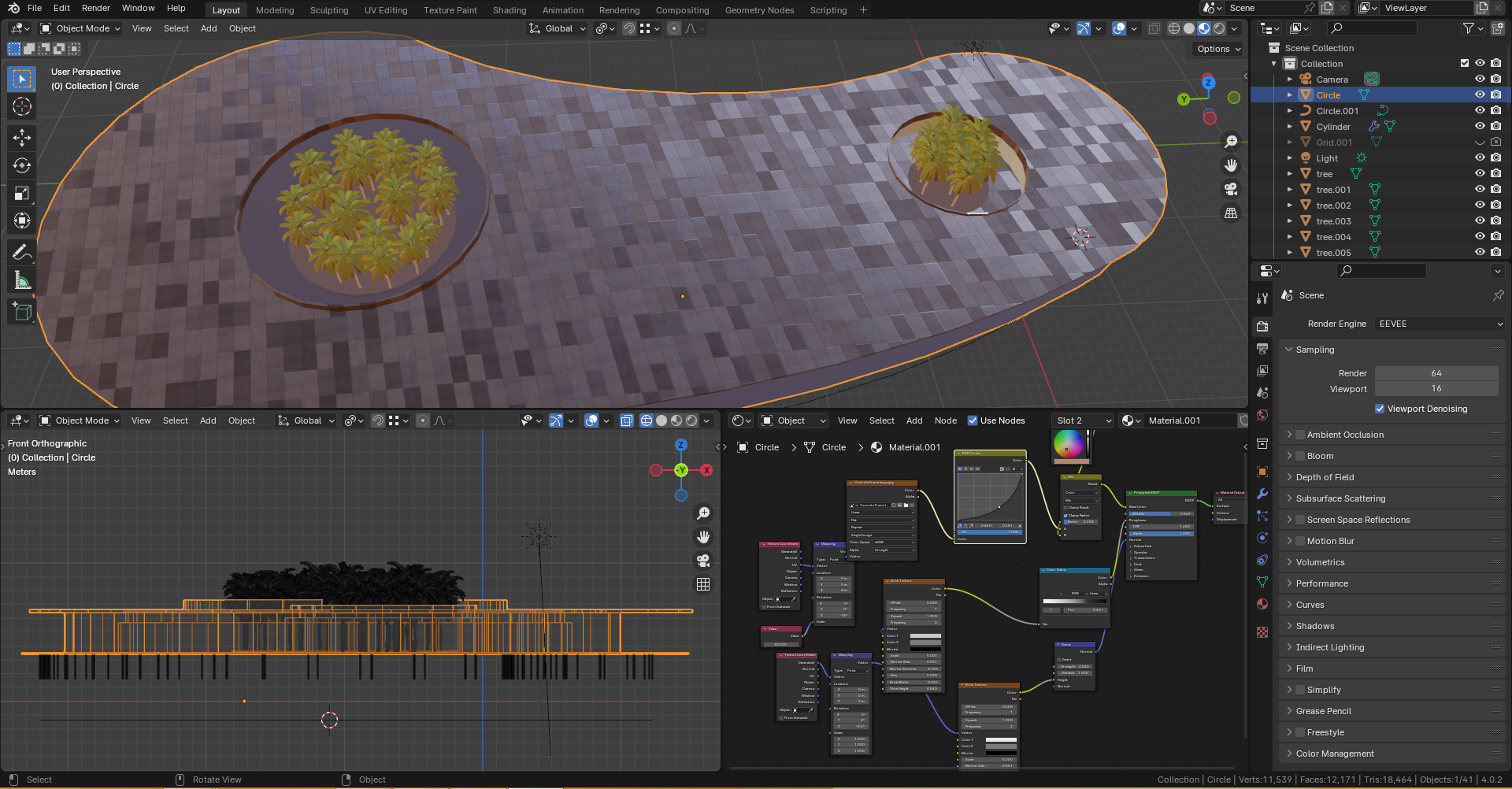Select the Move tool in left toolbar
Screen dimensions: 1512x789
(x=22, y=138)
